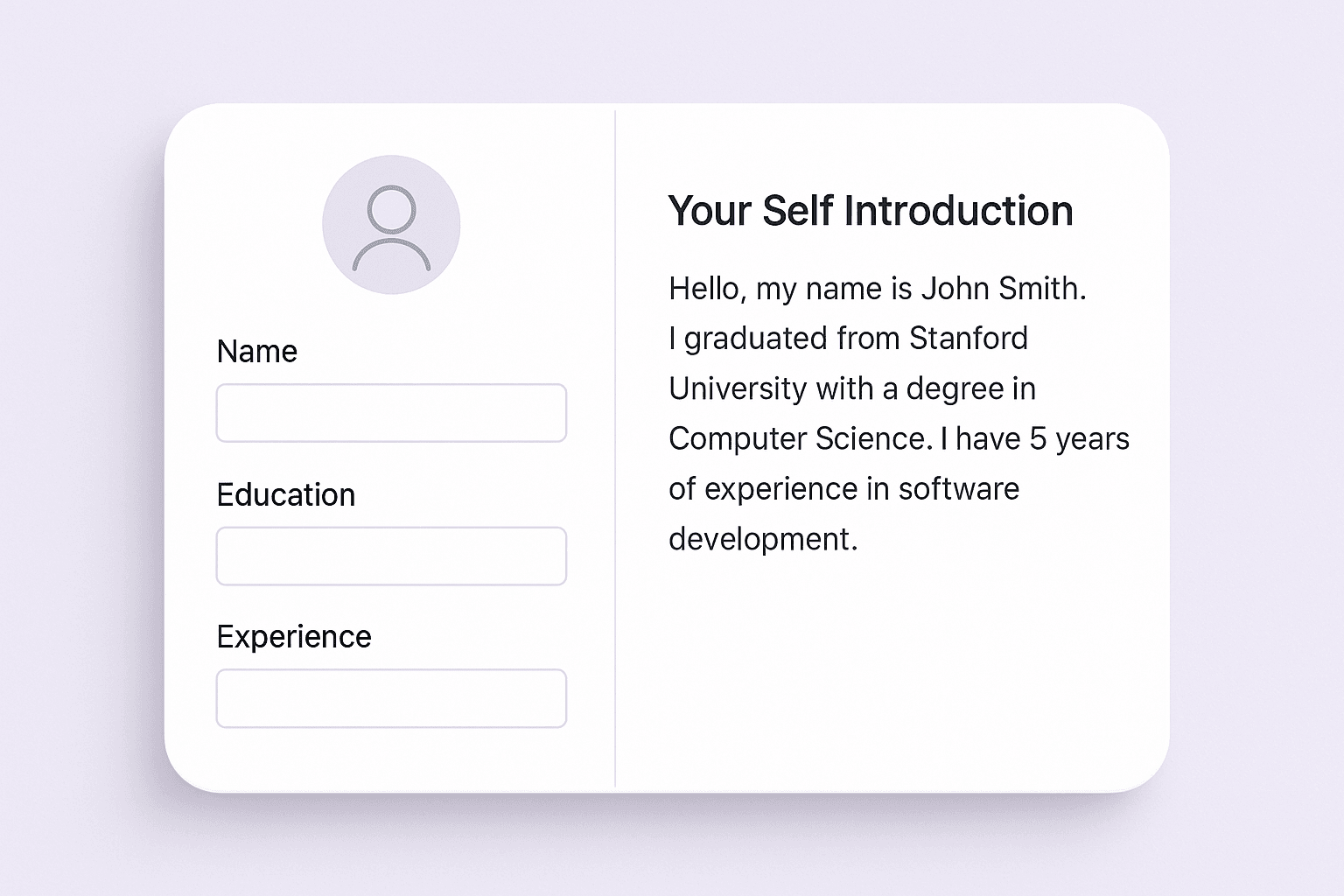
Task: Click the profile avatar placeholder icon
Action: 391,225
